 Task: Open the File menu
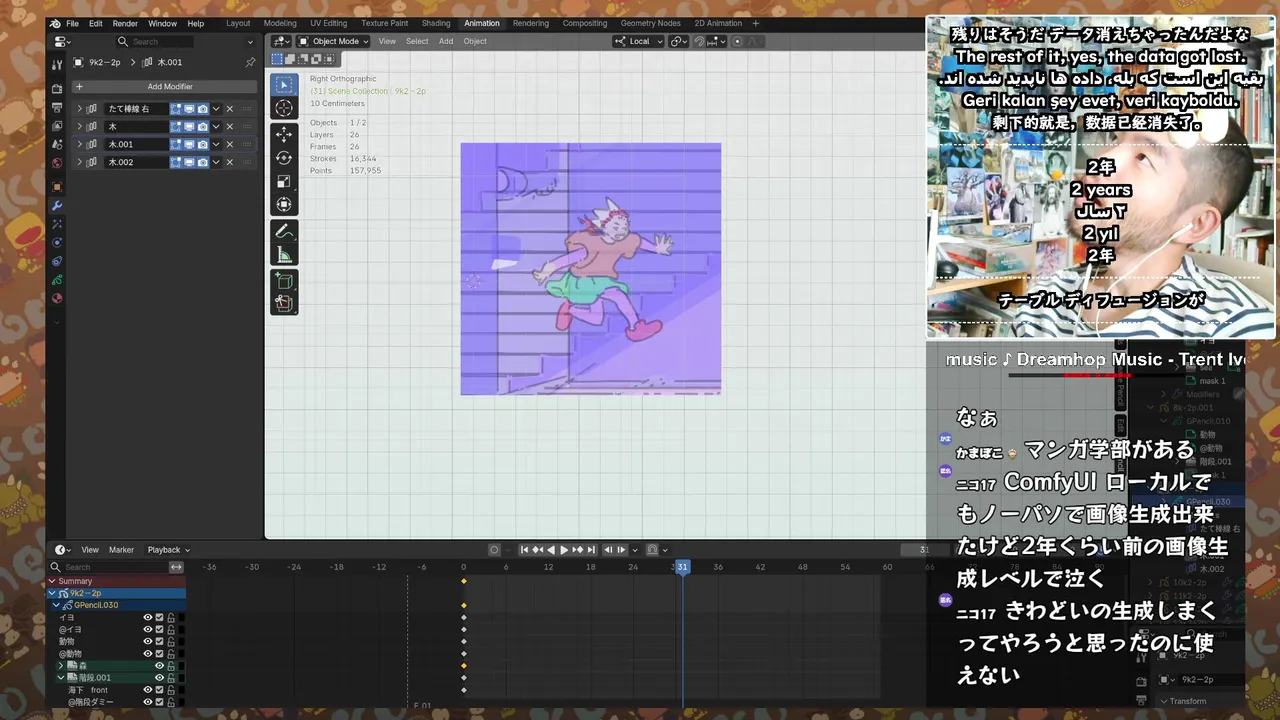click(72, 23)
